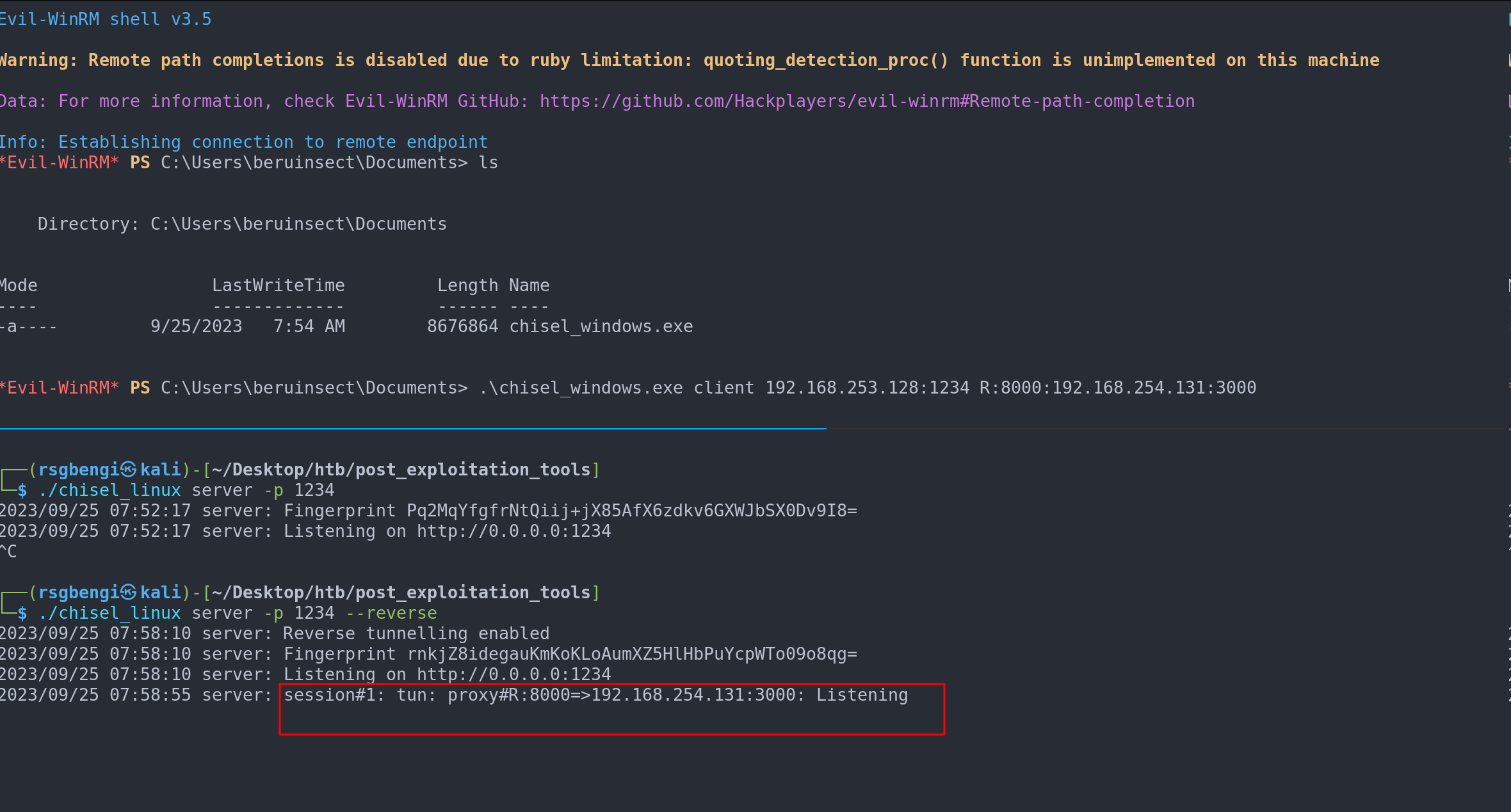Screen dimensions: 1511x812
Task: Click the Directory path line in listing
Action: click(242, 224)
